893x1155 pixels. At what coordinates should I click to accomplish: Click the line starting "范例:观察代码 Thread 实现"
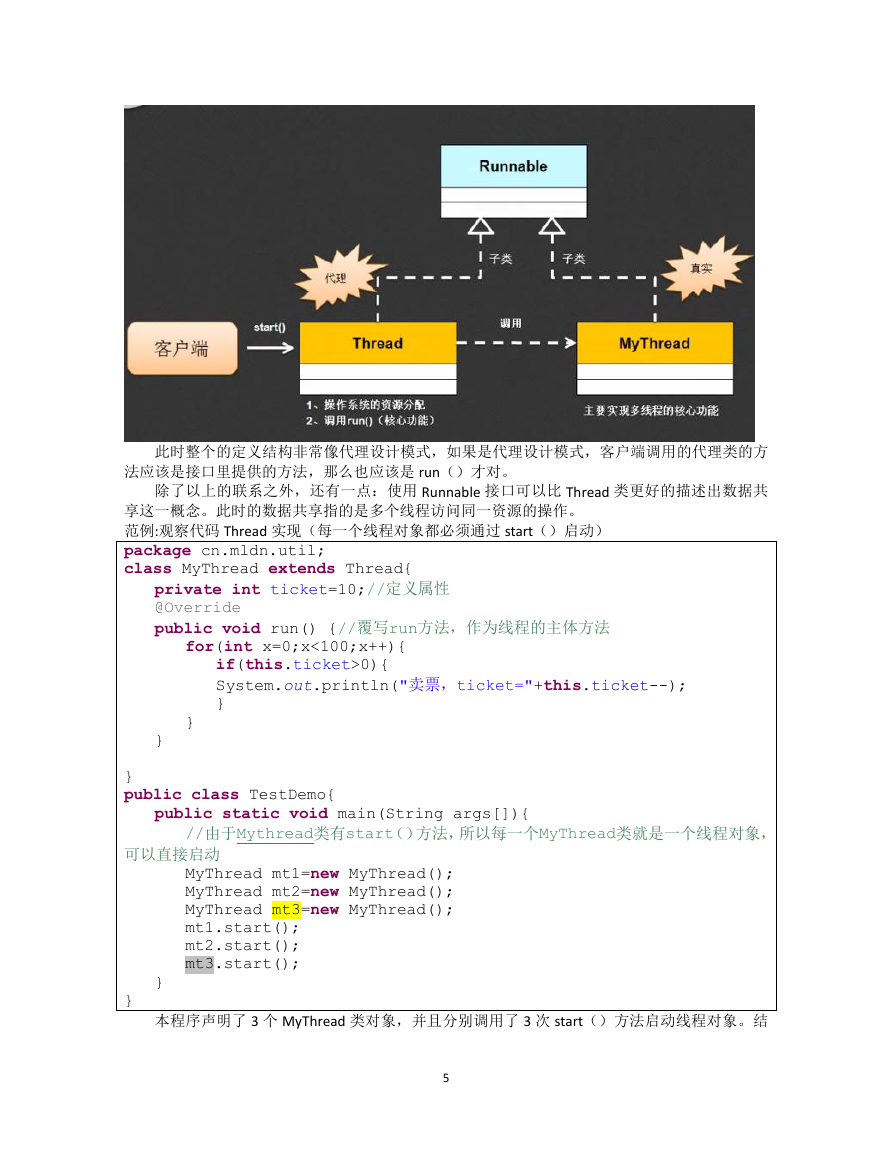coord(365,531)
